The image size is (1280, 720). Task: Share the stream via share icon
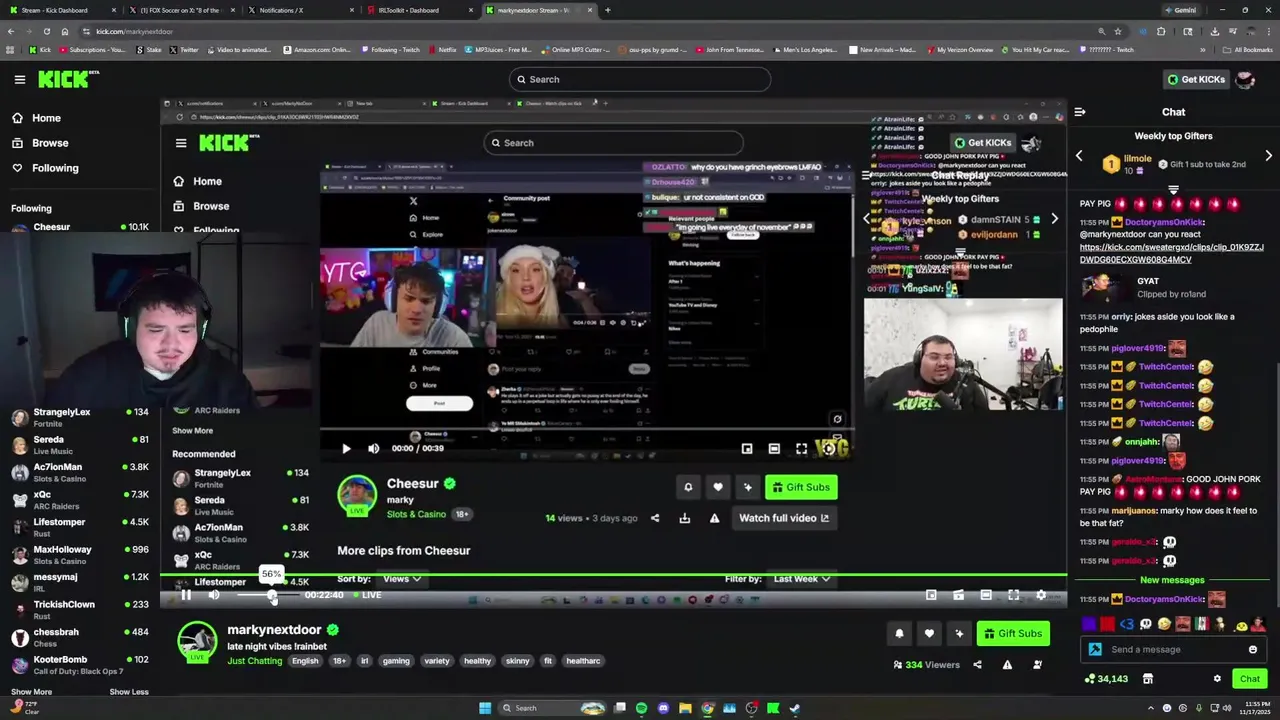(977, 665)
